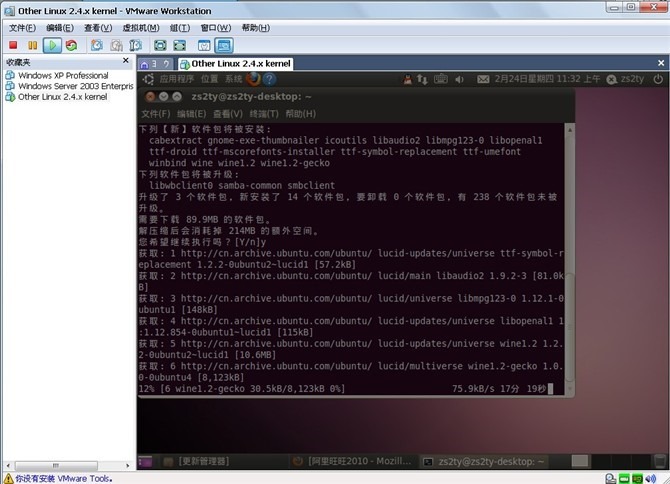Open the VMware 文件(F) menu
The width and height of the screenshot is (670, 484).
[x=22, y=28]
